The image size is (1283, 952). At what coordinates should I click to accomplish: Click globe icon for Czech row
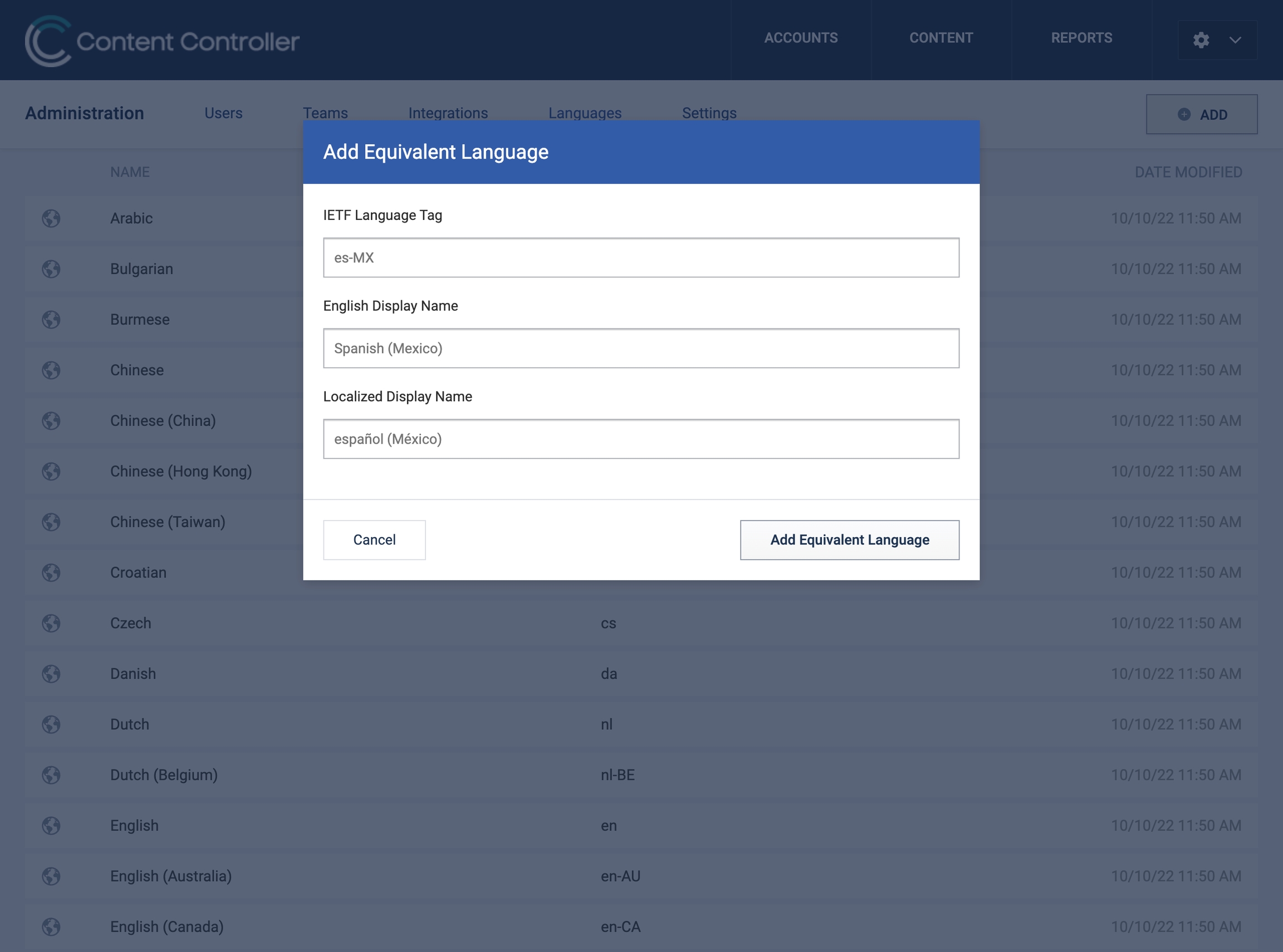51,623
